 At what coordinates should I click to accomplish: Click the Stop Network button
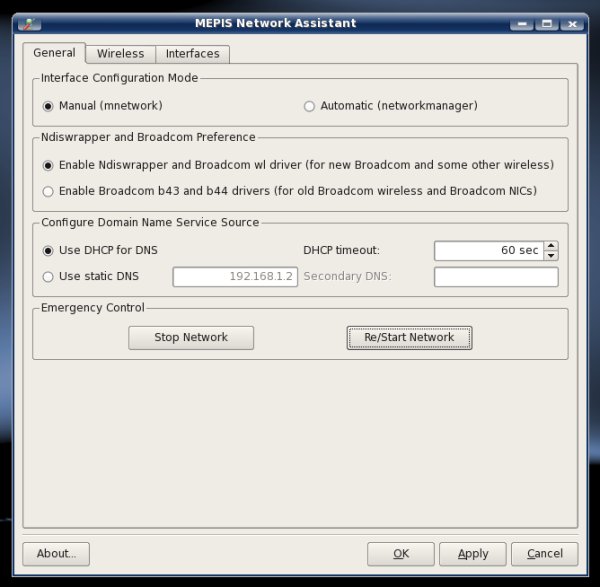(x=191, y=338)
